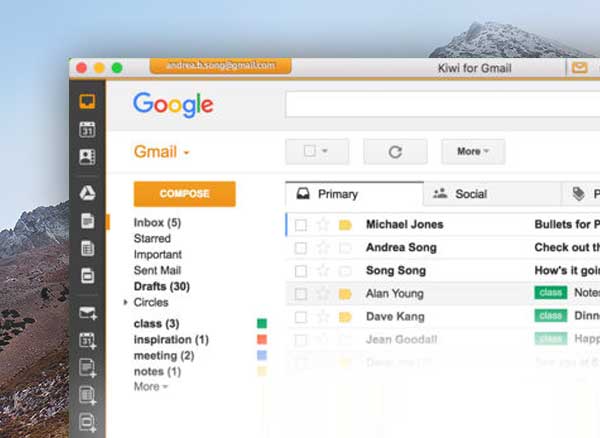Viewport: 600px width, 438px height.
Task: Open the Gmail dropdown menu
Action: [x=162, y=152]
